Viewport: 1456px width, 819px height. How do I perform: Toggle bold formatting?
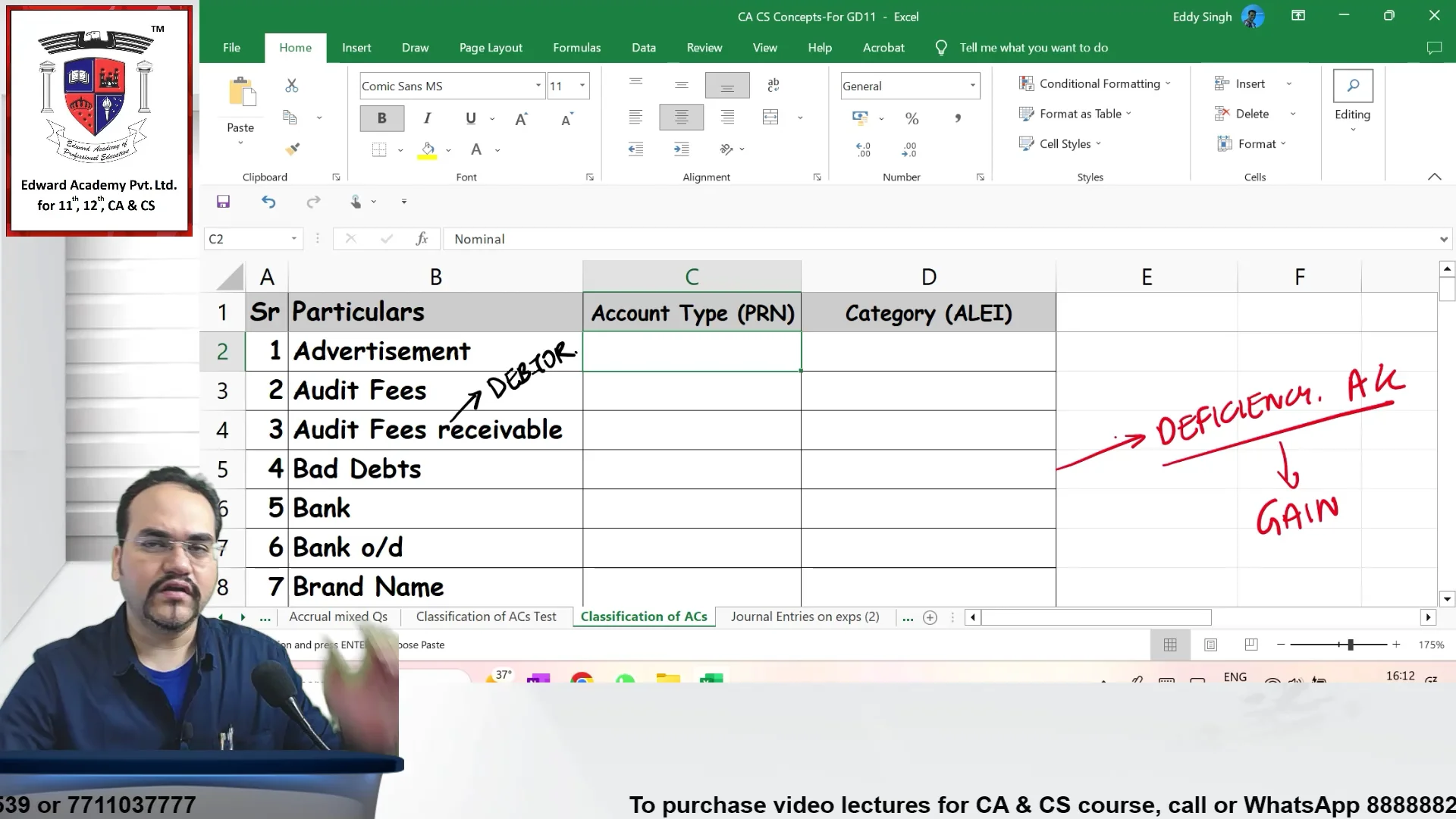pos(381,118)
